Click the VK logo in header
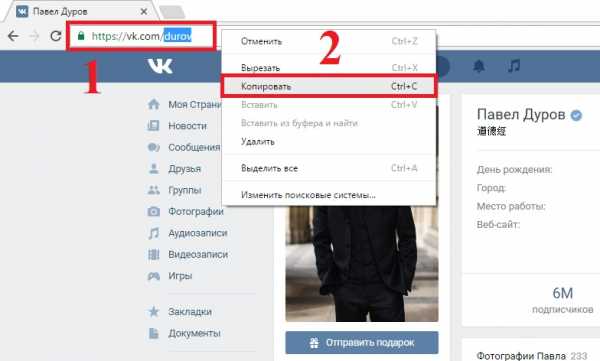Screen dimensions: 600x361 click(x=160, y=66)
